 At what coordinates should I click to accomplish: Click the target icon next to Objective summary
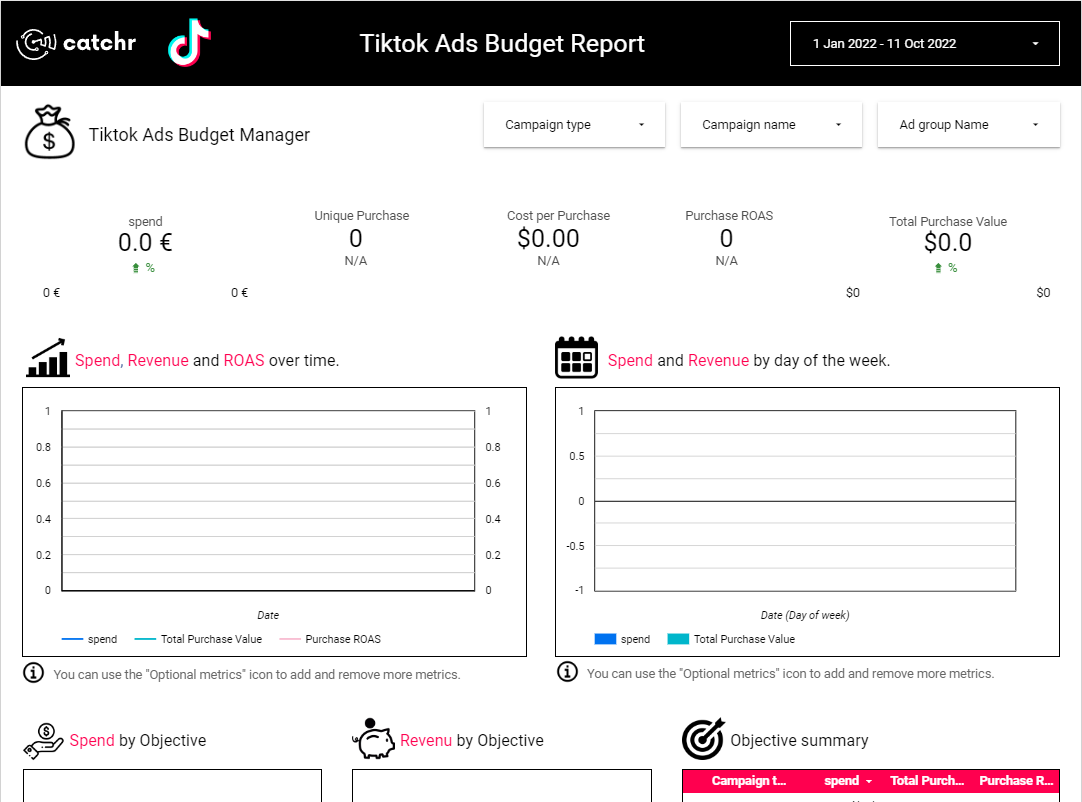click(x=703, y=739)
